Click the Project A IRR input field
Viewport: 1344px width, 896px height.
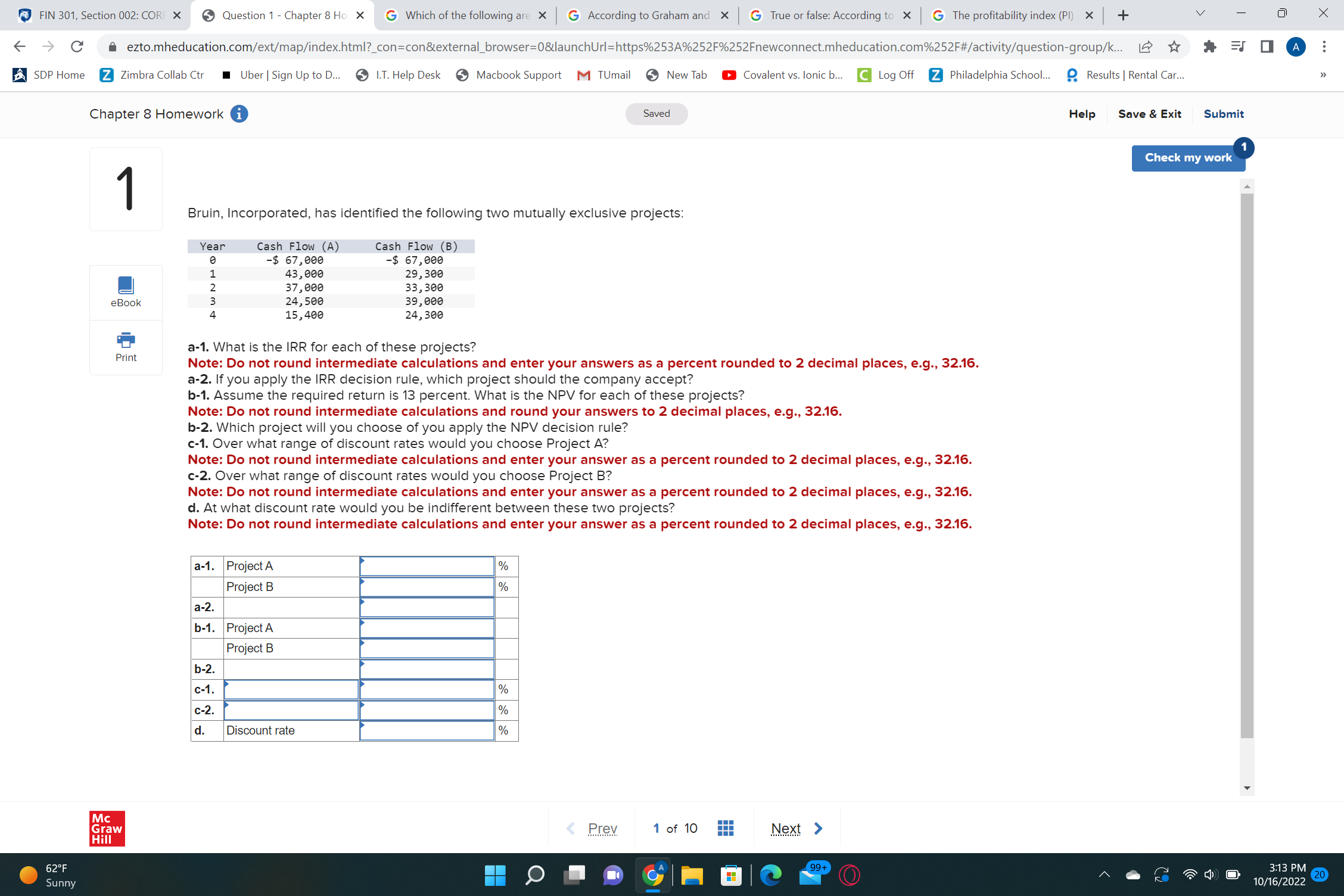(426, 565)
